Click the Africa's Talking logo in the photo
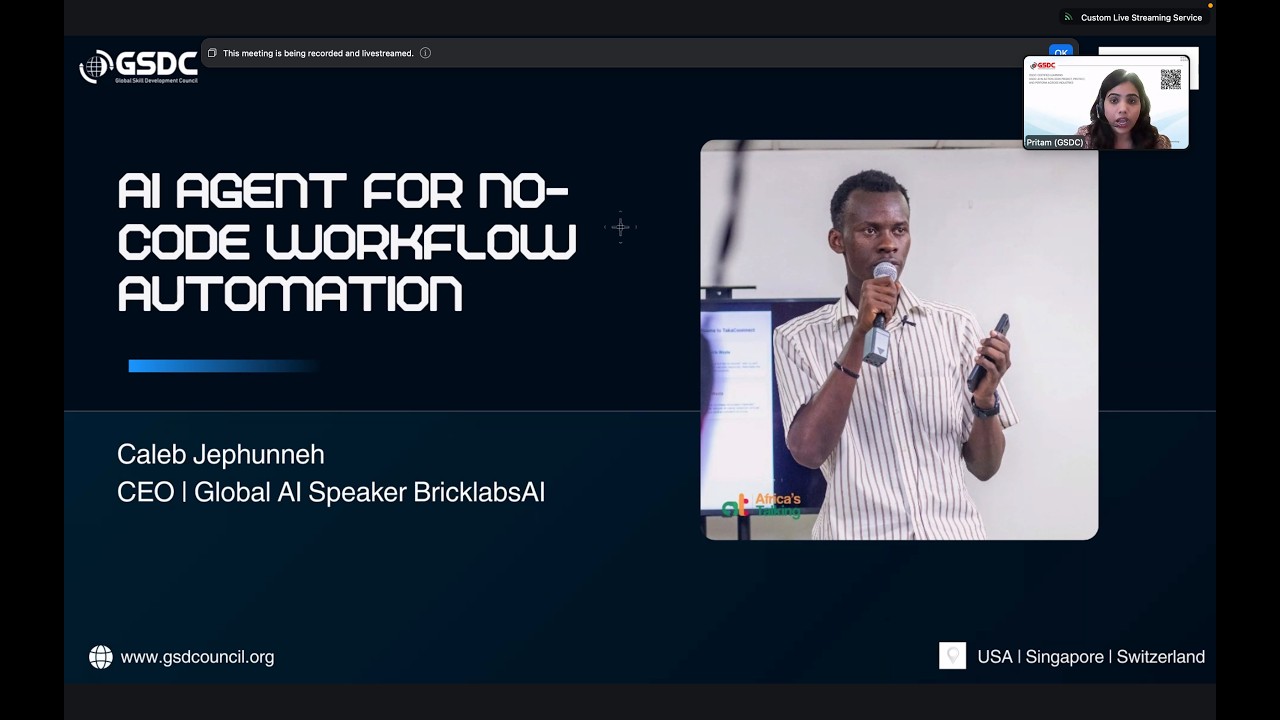 tap(762, 505)
